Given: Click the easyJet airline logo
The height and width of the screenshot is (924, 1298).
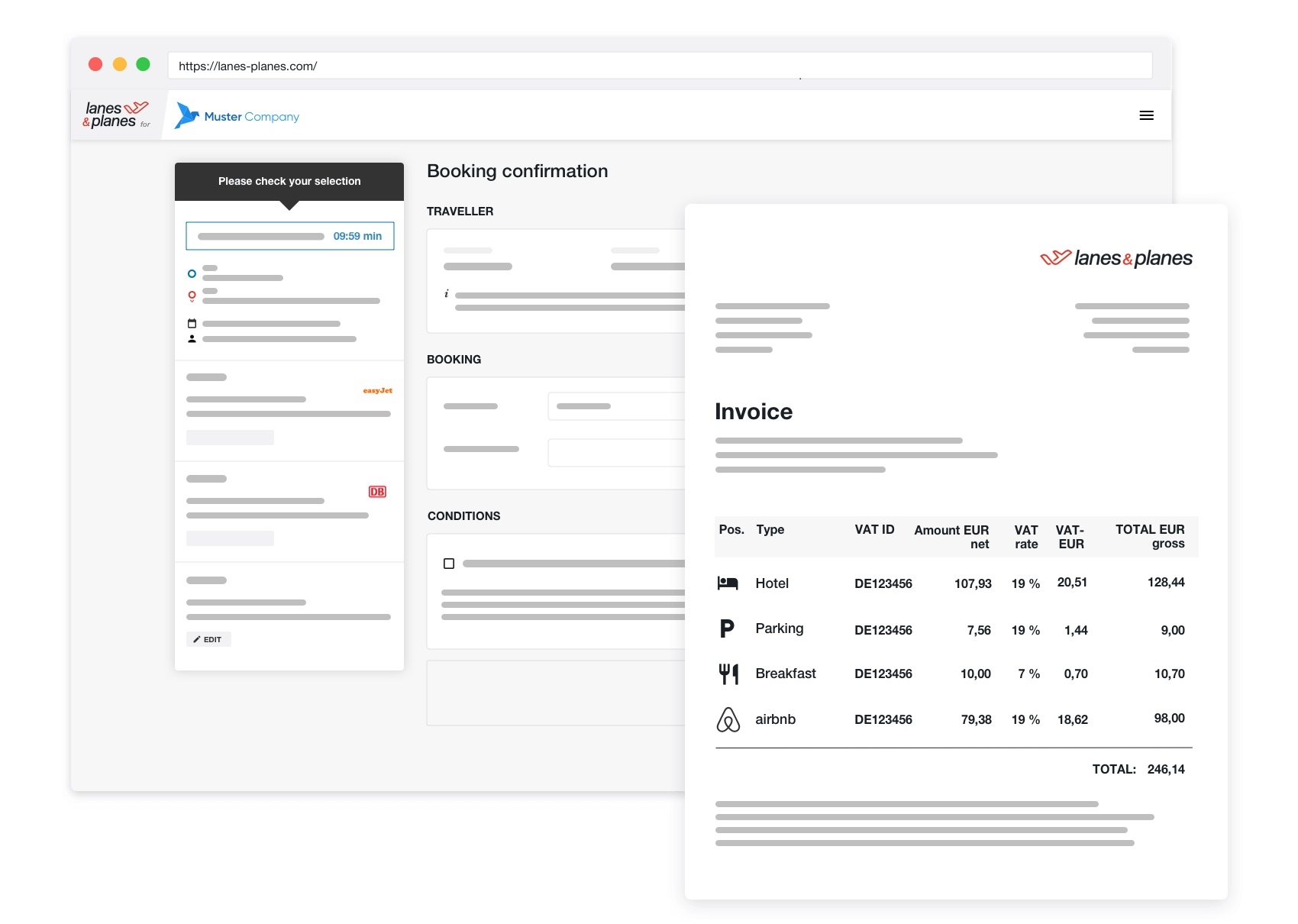Looking at the screenshot, I should (x=377, y=390).
